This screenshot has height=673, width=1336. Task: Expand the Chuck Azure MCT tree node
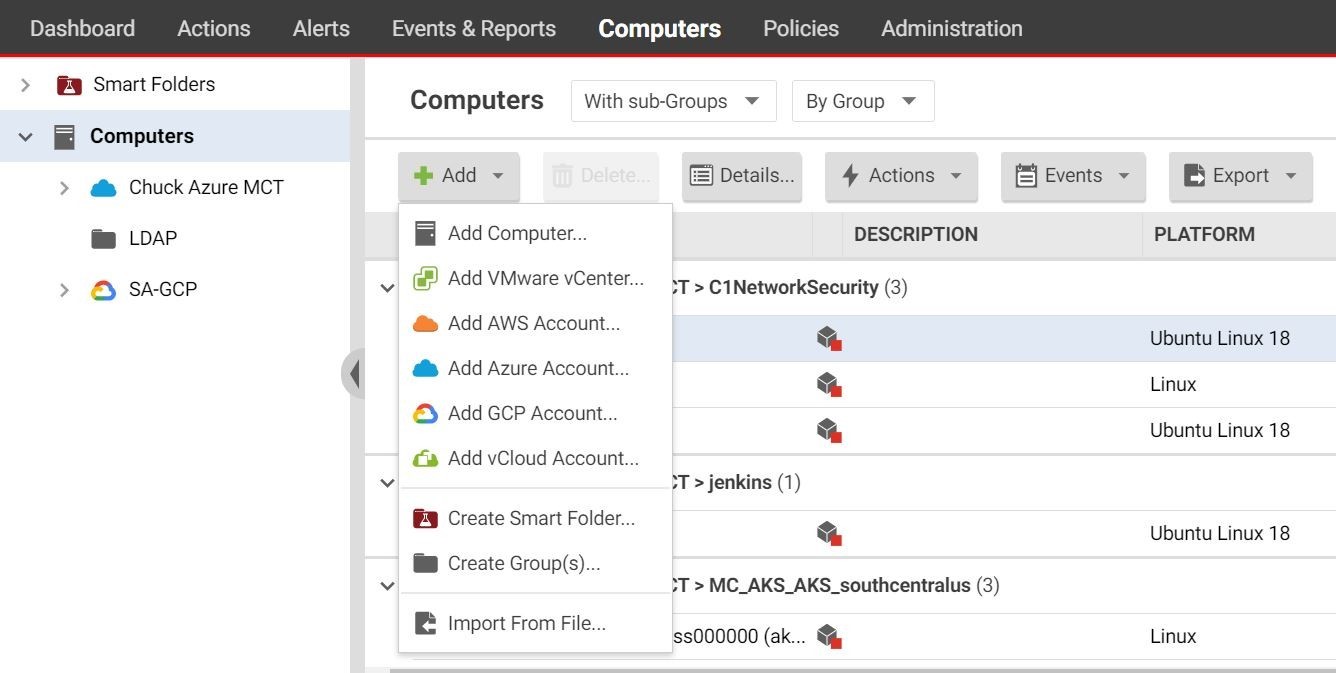coord(64,188)
